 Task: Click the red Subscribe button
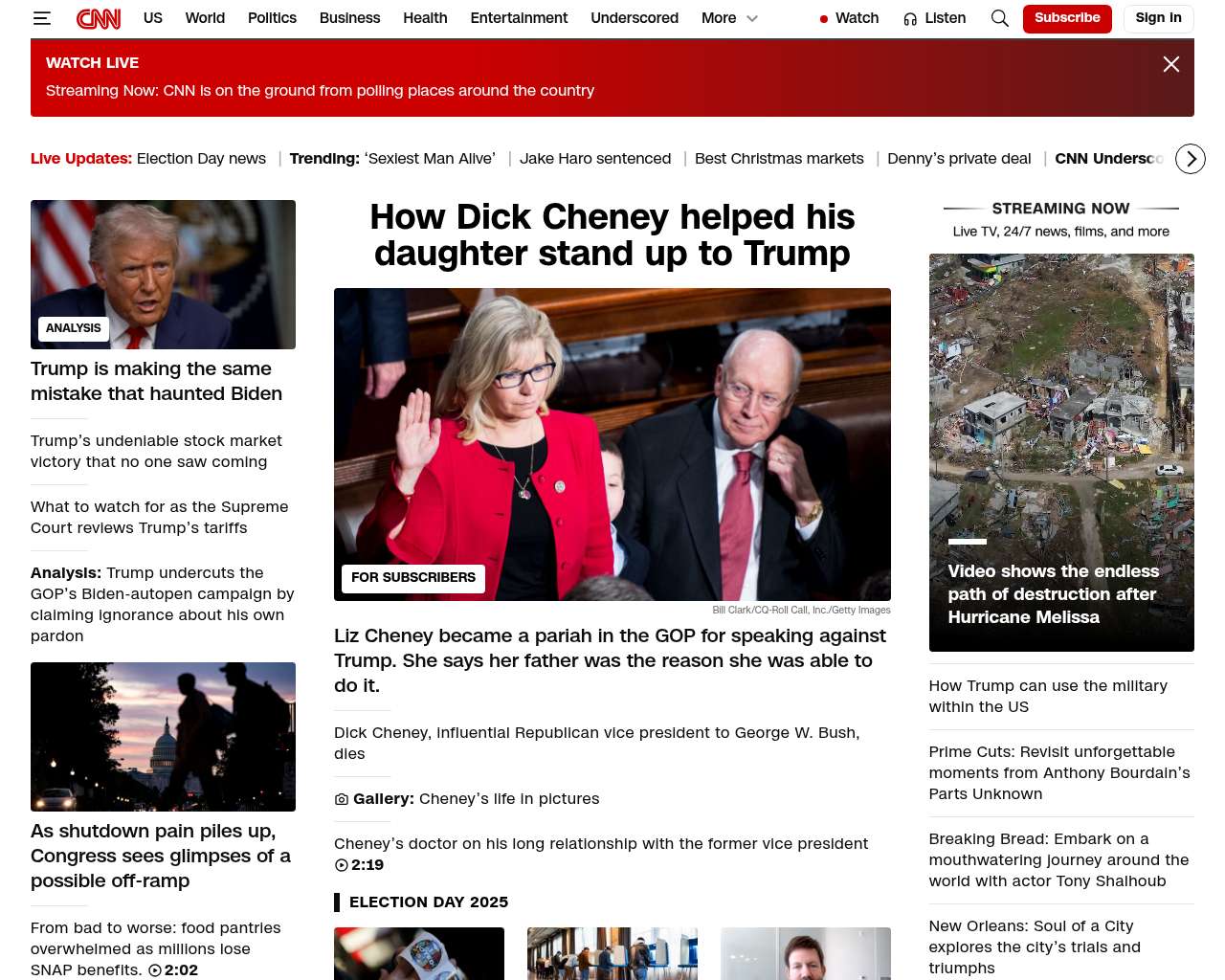pos(1066,18)
